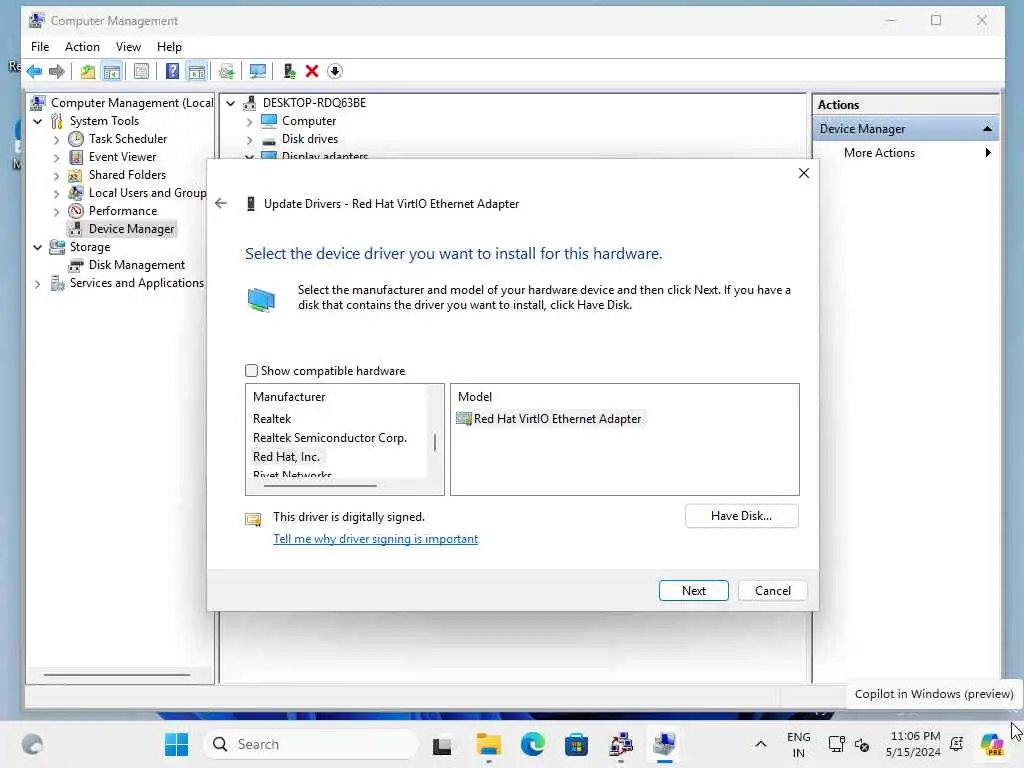Expand Local Users and Groups node
This screenshot has width=1024, height=768.
click(x=56, y=194)
